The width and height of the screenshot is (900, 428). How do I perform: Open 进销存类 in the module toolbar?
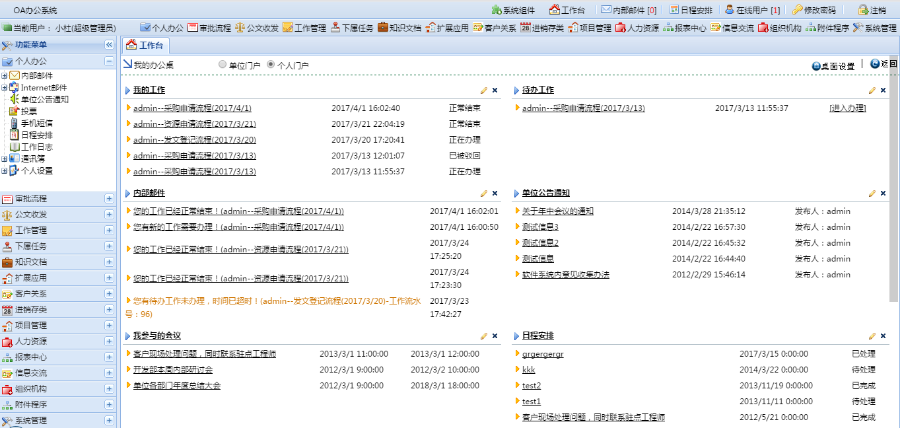point(542,28)
